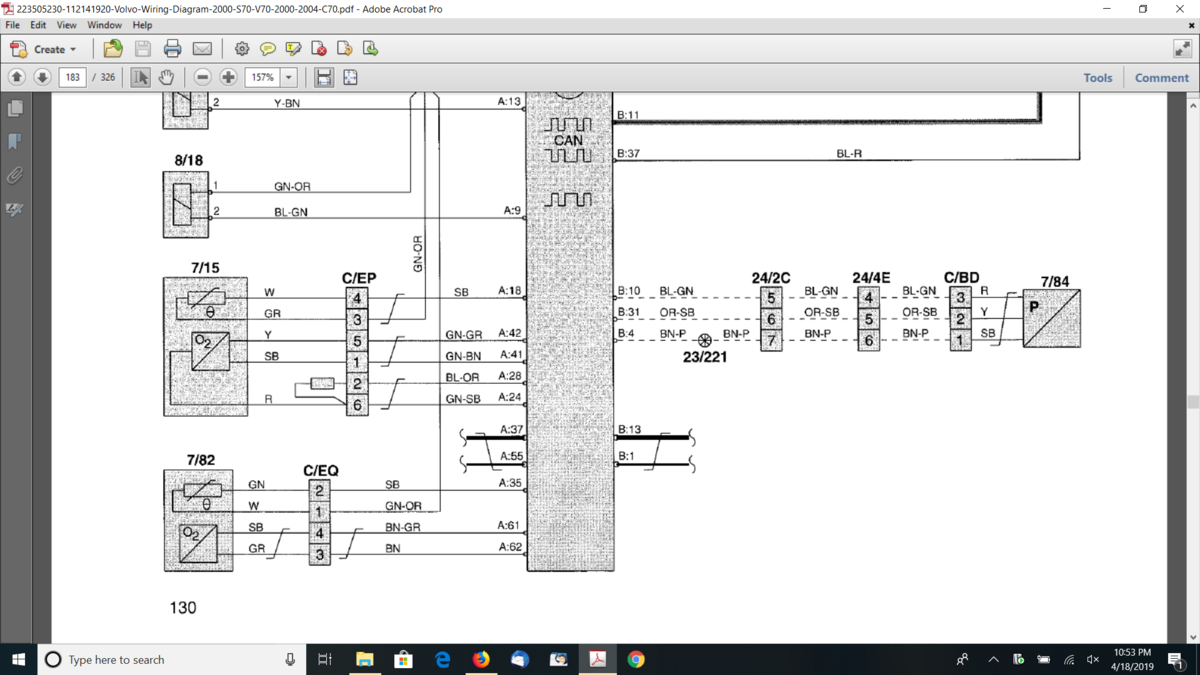
Task: Go to the previous page arrow
Action: (x=17, y=77)
